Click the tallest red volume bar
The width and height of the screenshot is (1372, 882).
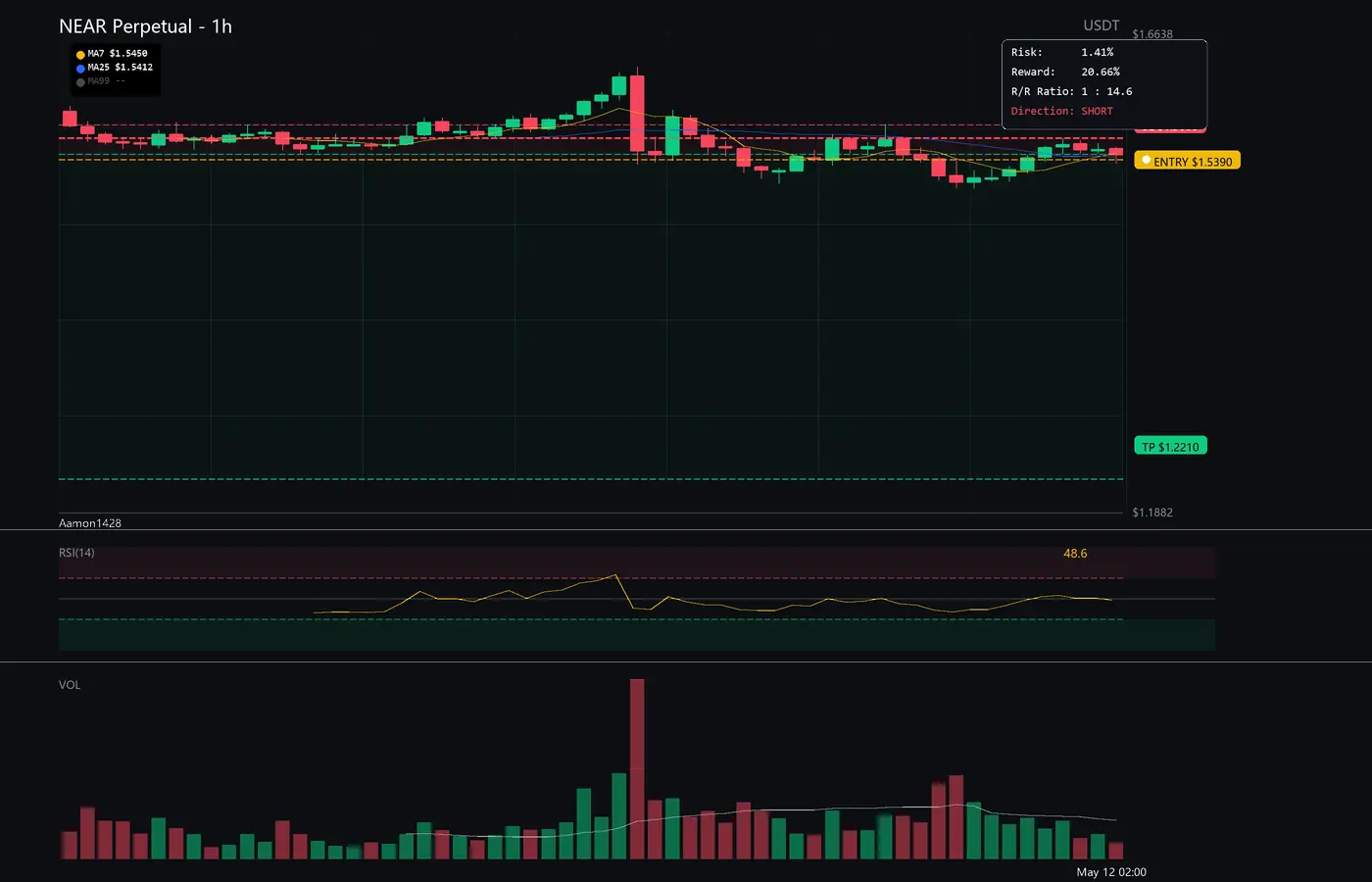point(637,769)
